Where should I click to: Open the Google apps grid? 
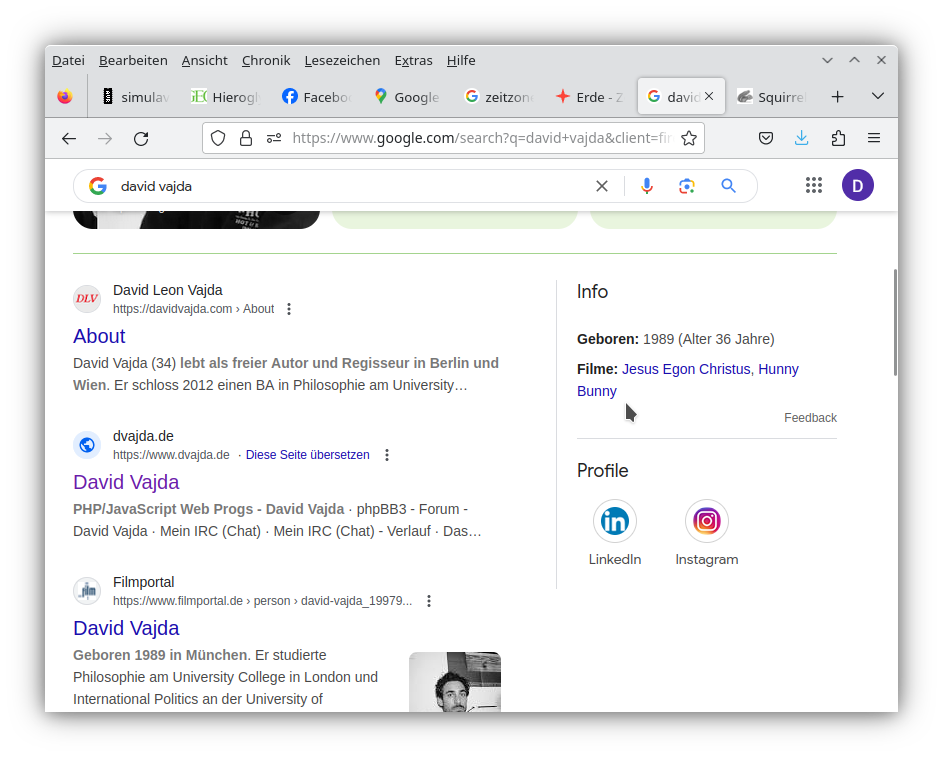813,185
